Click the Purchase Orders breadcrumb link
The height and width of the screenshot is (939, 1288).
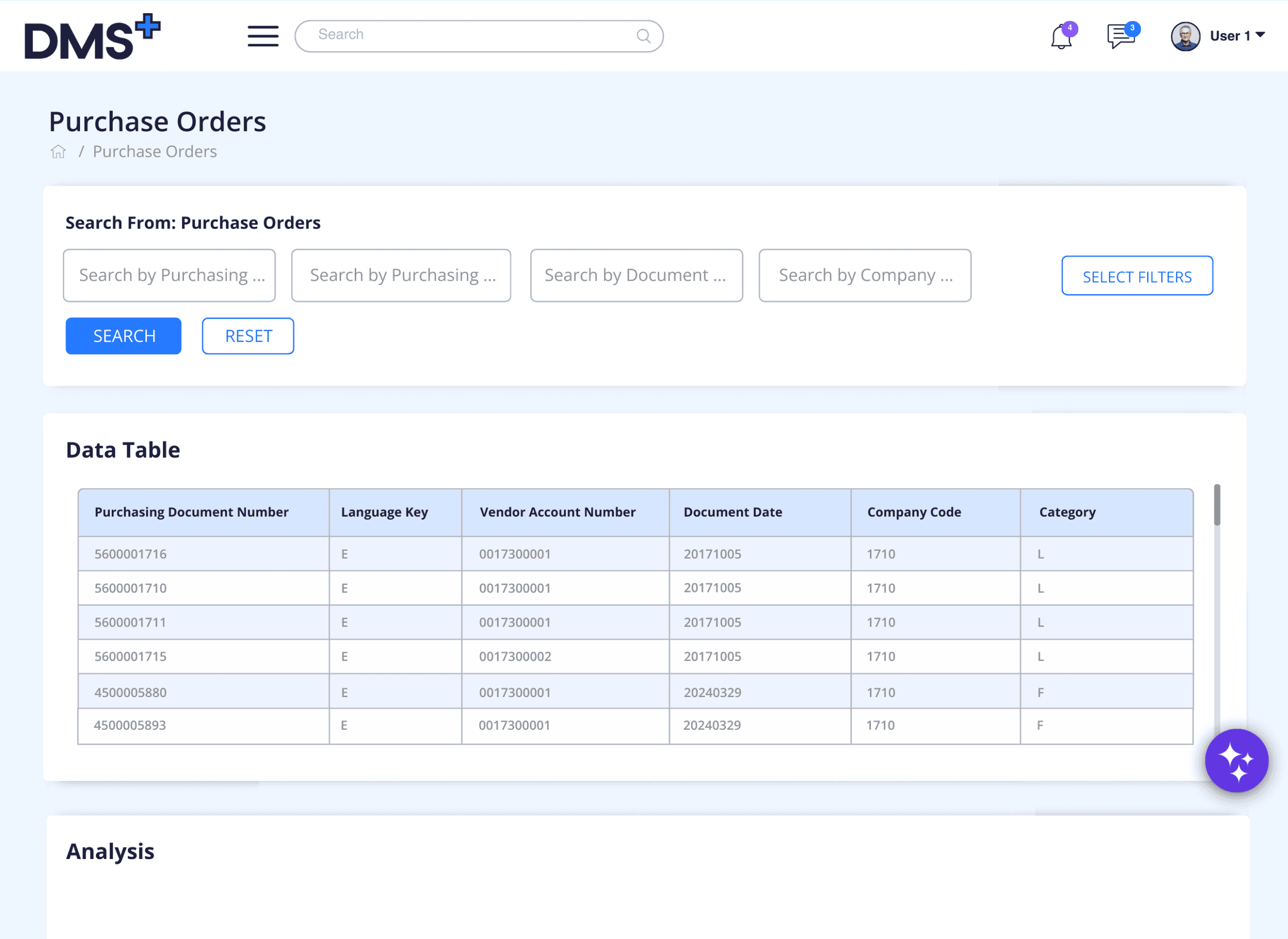[154, 151]
